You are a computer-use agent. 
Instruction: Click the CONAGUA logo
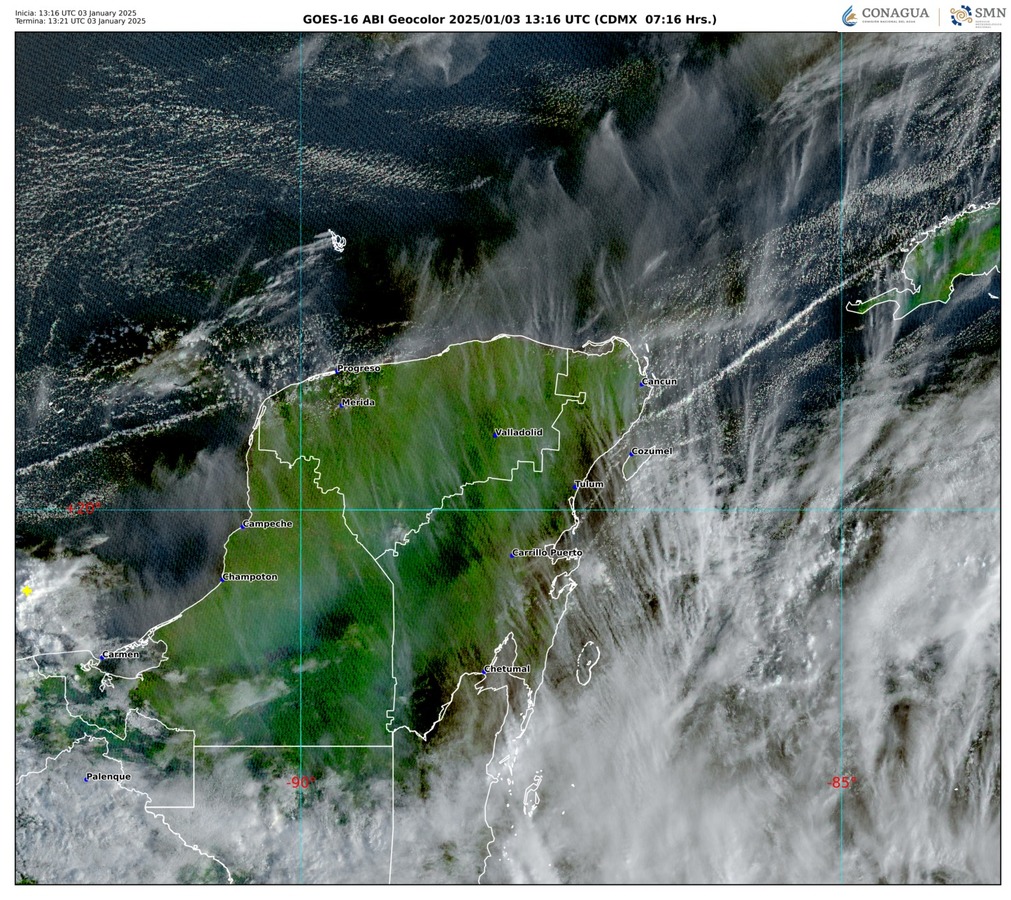coord(885,15)
